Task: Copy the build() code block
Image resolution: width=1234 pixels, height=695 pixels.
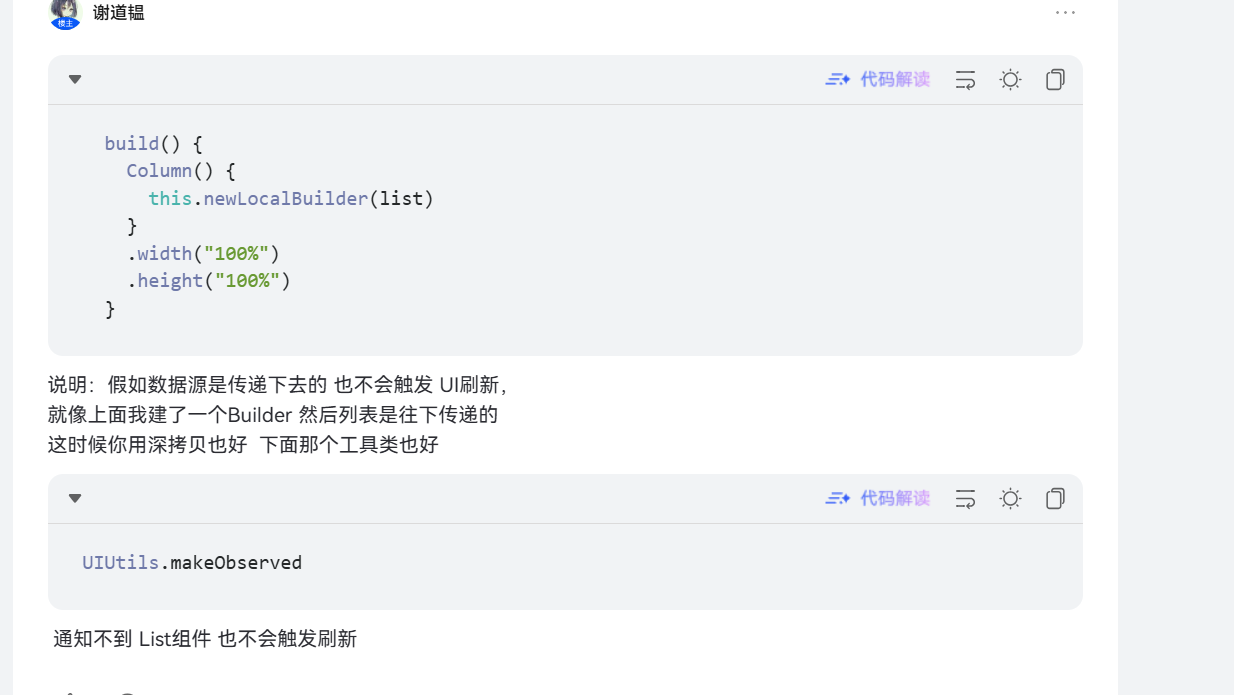Action: click(x=1055, y=79)
